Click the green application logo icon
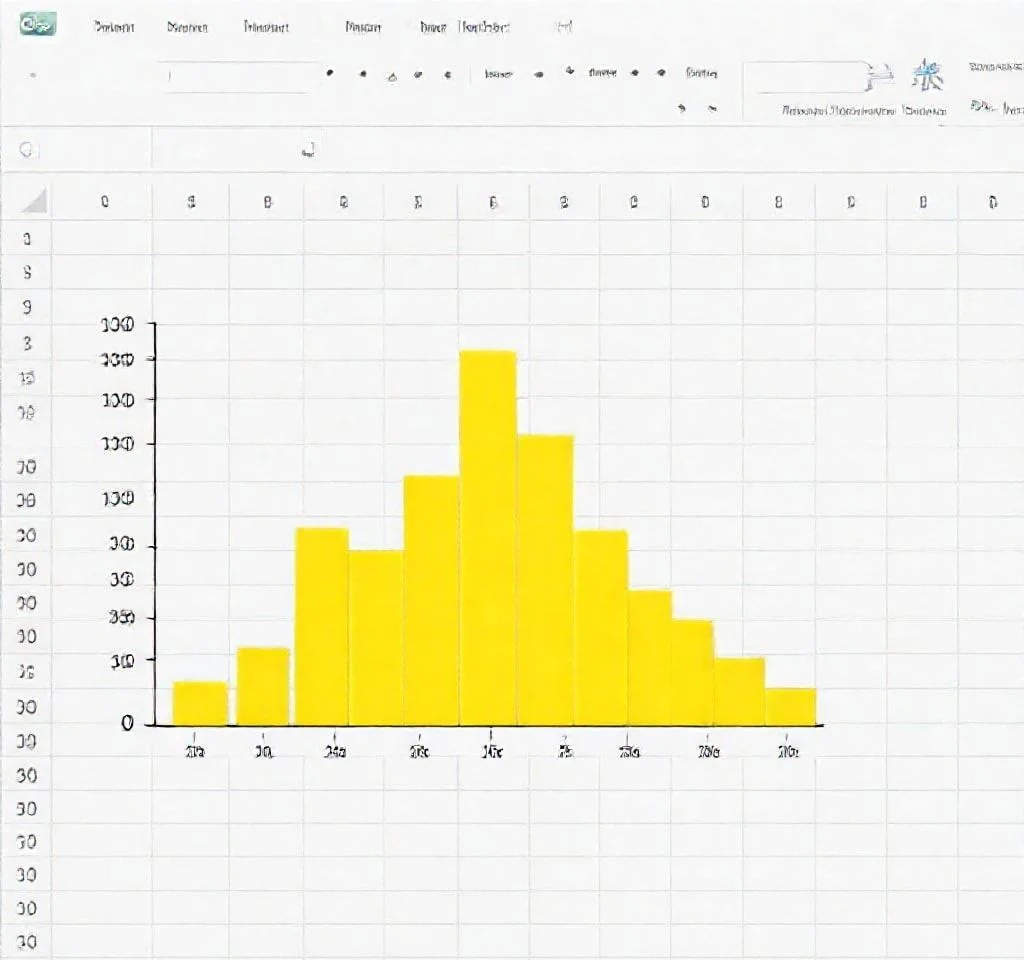 pos(37,24)
